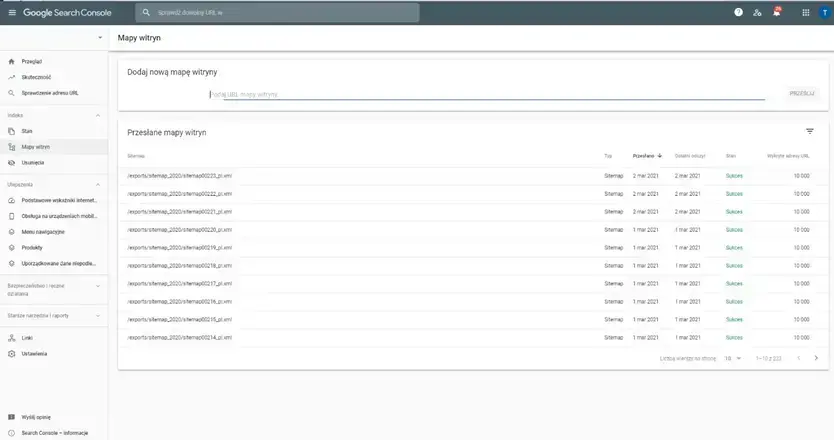Open the Google apps grid

[806, 13]
